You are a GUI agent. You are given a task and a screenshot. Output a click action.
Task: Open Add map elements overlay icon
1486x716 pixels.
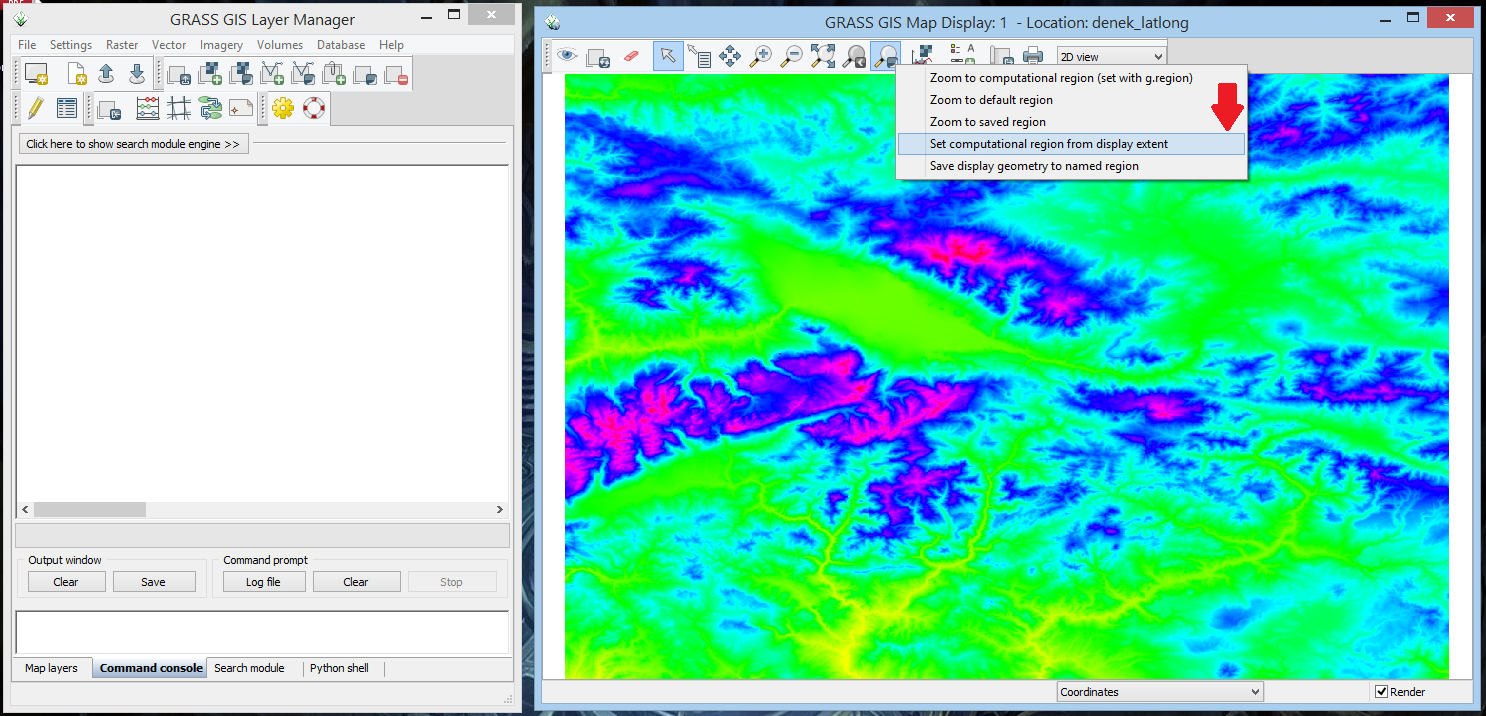[961, 54]
